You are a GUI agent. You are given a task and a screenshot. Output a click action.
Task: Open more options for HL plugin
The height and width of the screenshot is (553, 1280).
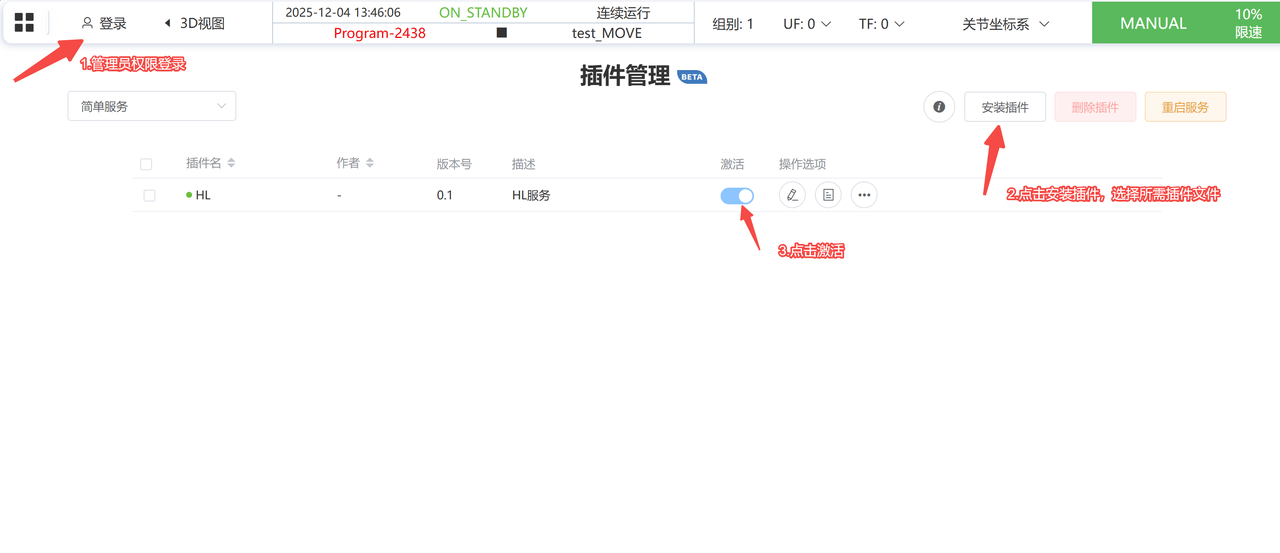tap(864, 195)
